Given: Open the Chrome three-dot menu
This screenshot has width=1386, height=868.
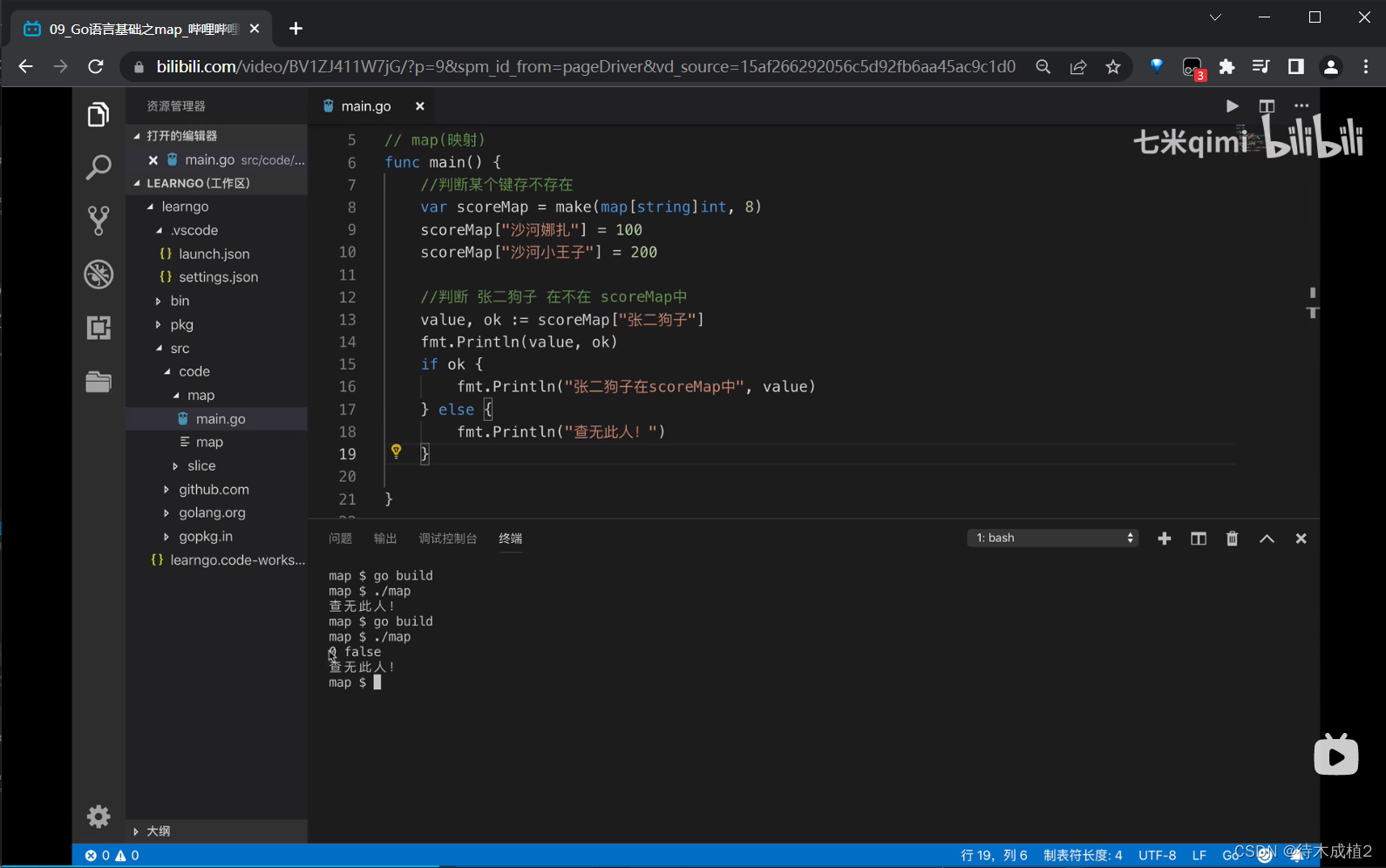Looking at the screenshot, I should (x=1366, y=67).
